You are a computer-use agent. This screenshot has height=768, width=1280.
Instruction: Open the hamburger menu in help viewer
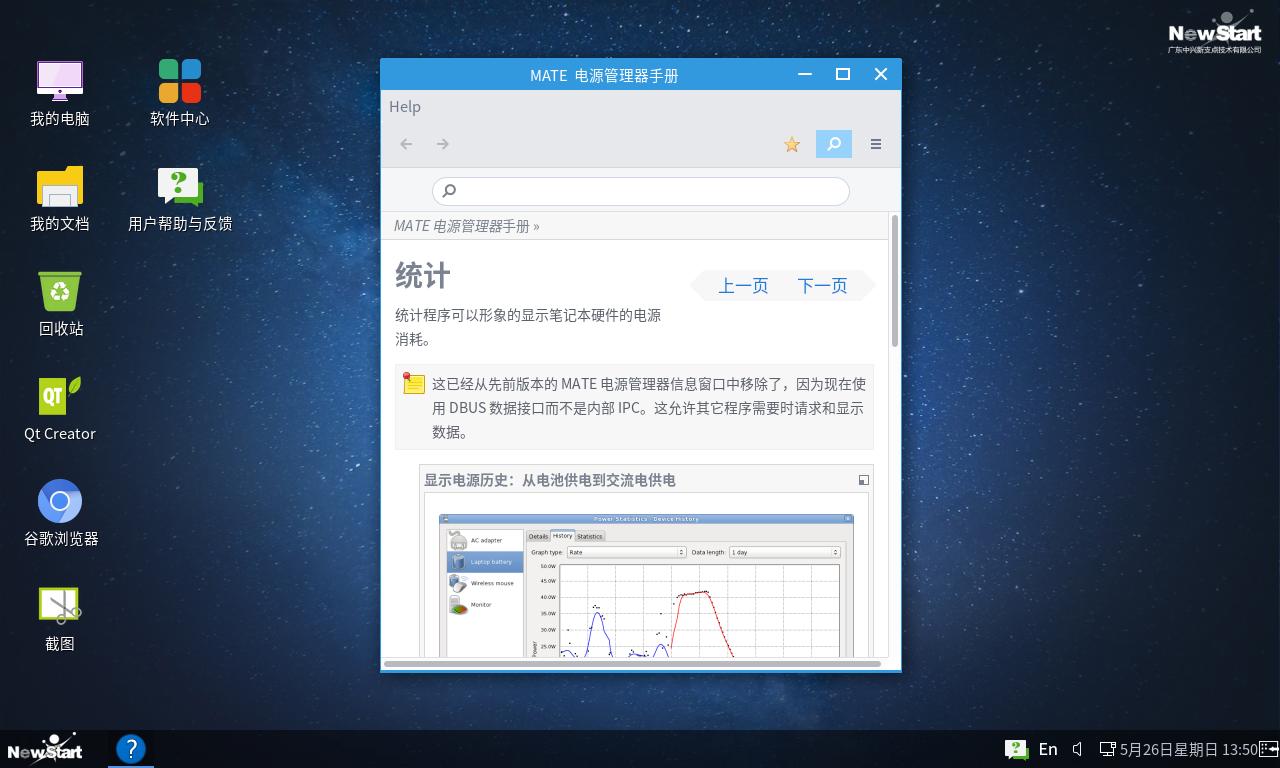tap(876, 144)
